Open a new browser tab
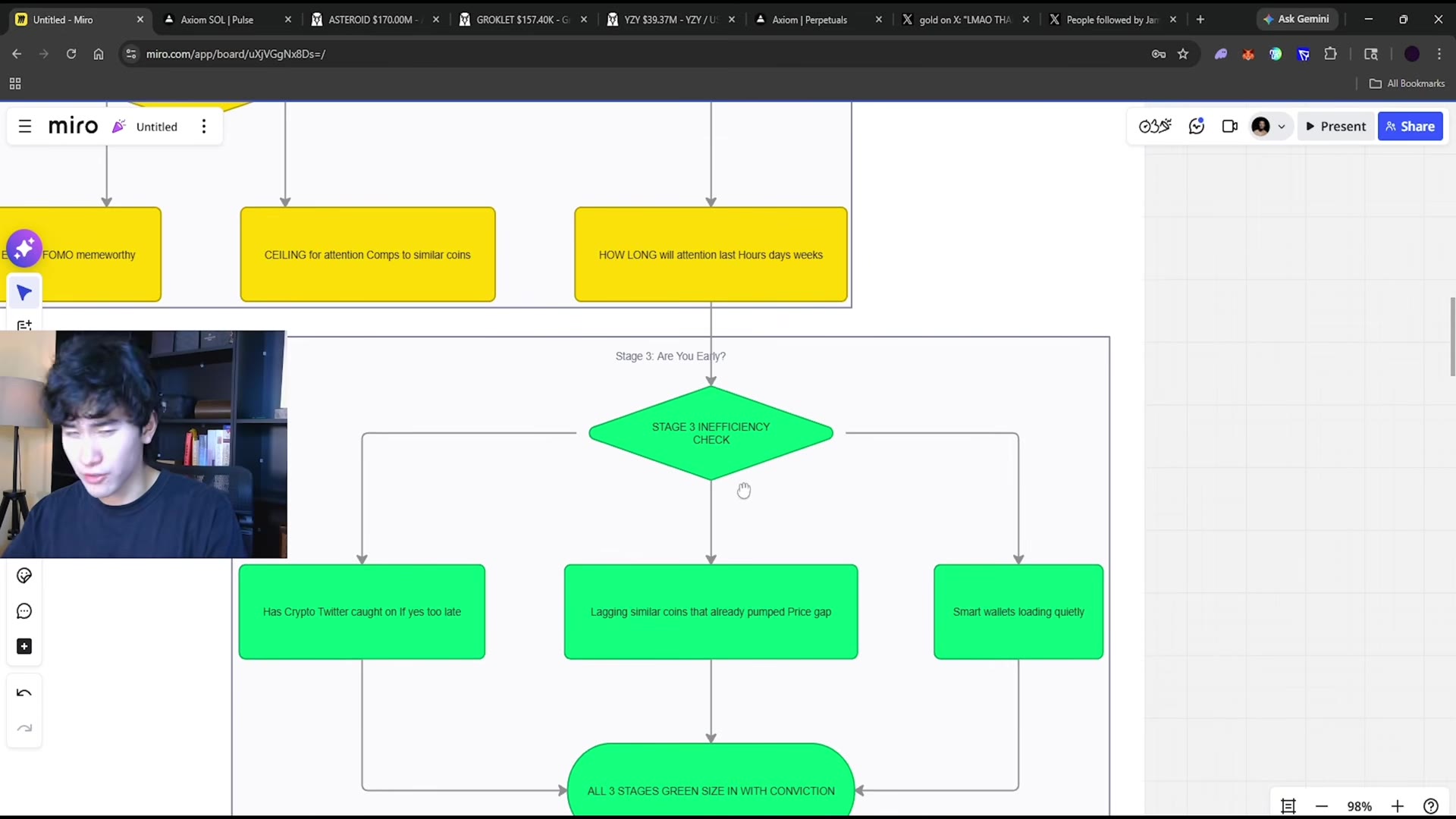The height and width of the screenshot is (819, 1456). pyautogui.click(x=1200, y=20)
